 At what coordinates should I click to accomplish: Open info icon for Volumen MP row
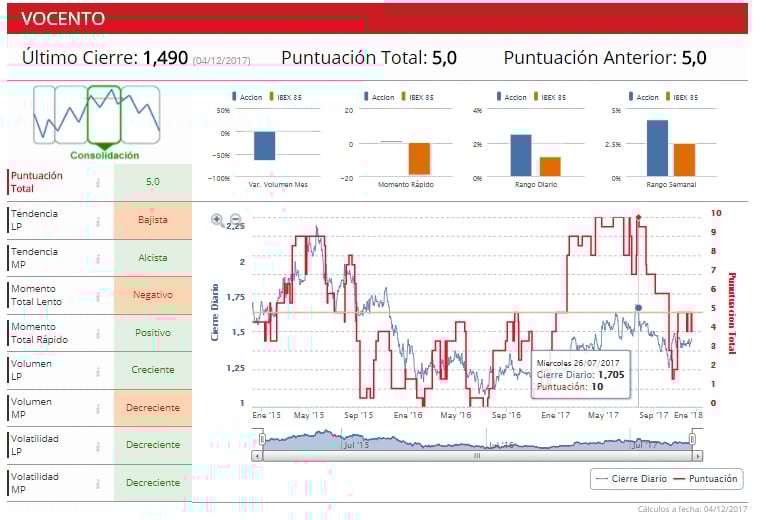(x=98, y=409)
